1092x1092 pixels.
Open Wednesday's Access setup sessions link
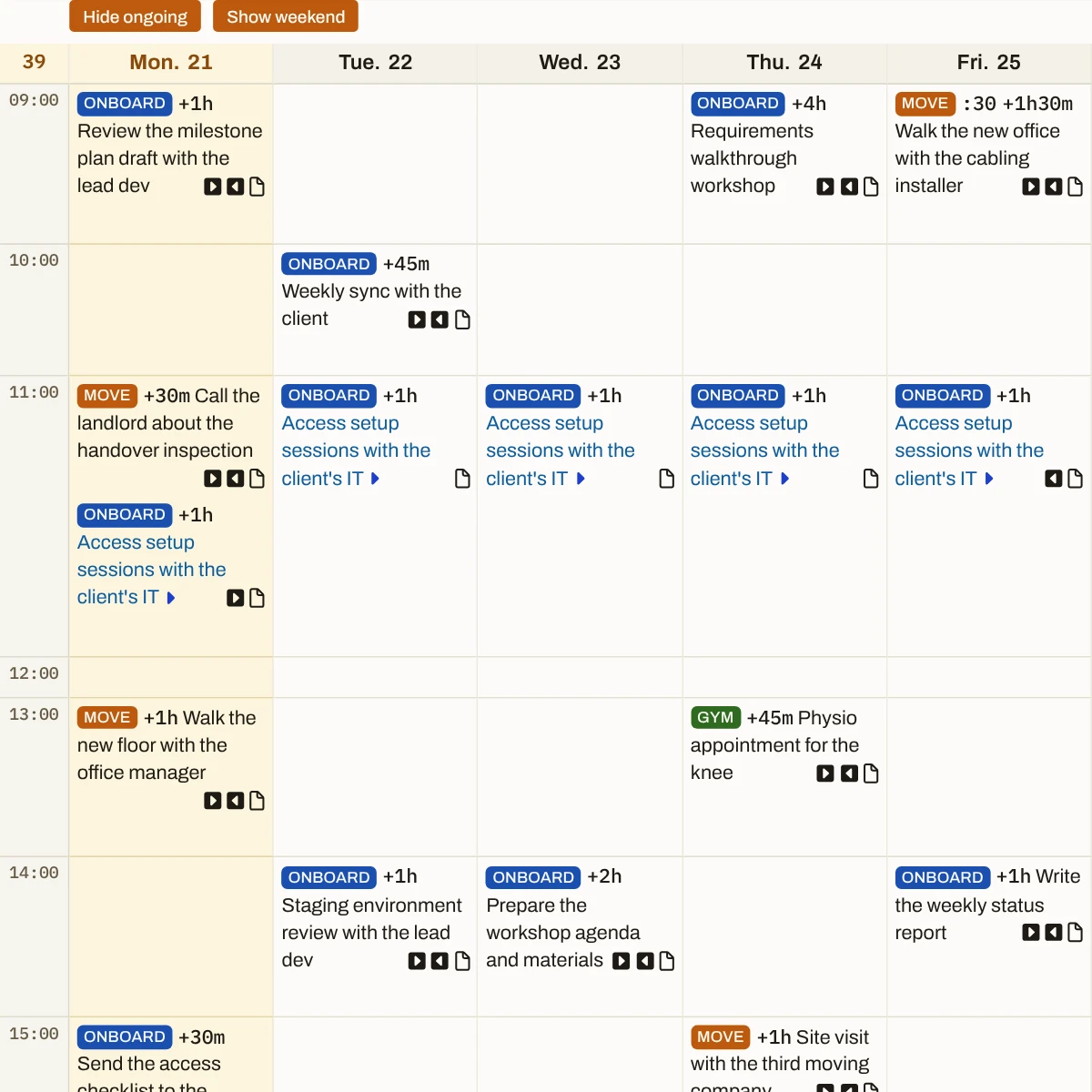pyautogui.click(x=561, y=450)
